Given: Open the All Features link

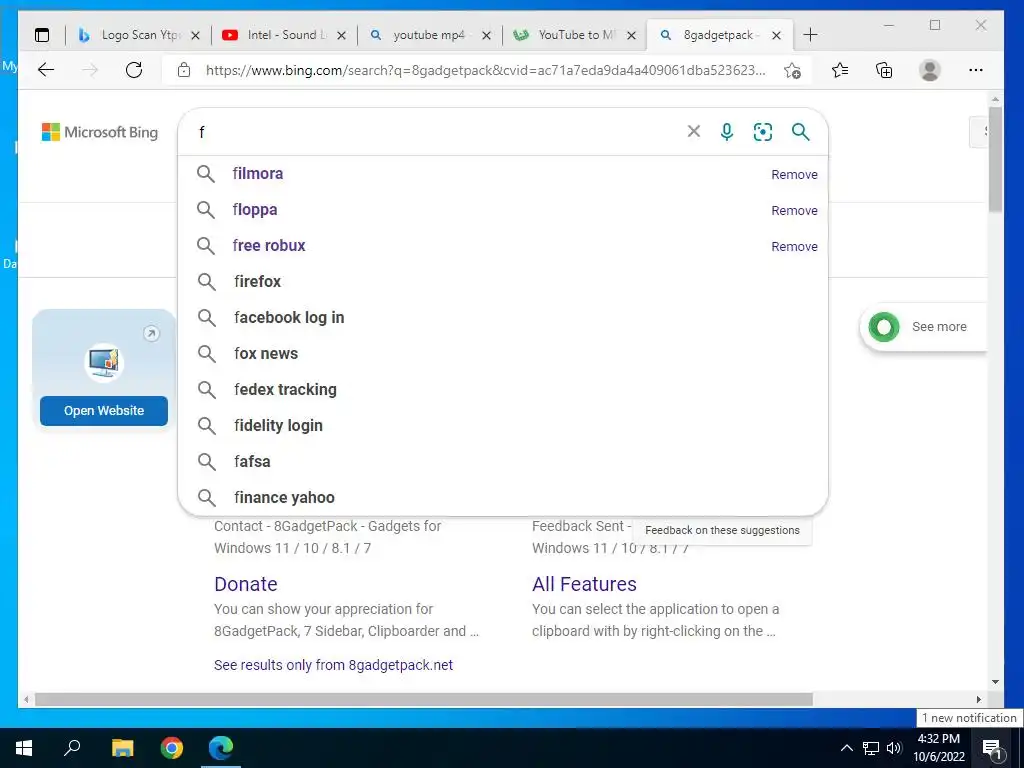Looking at the screenshot, I should (x=584, y=584).
